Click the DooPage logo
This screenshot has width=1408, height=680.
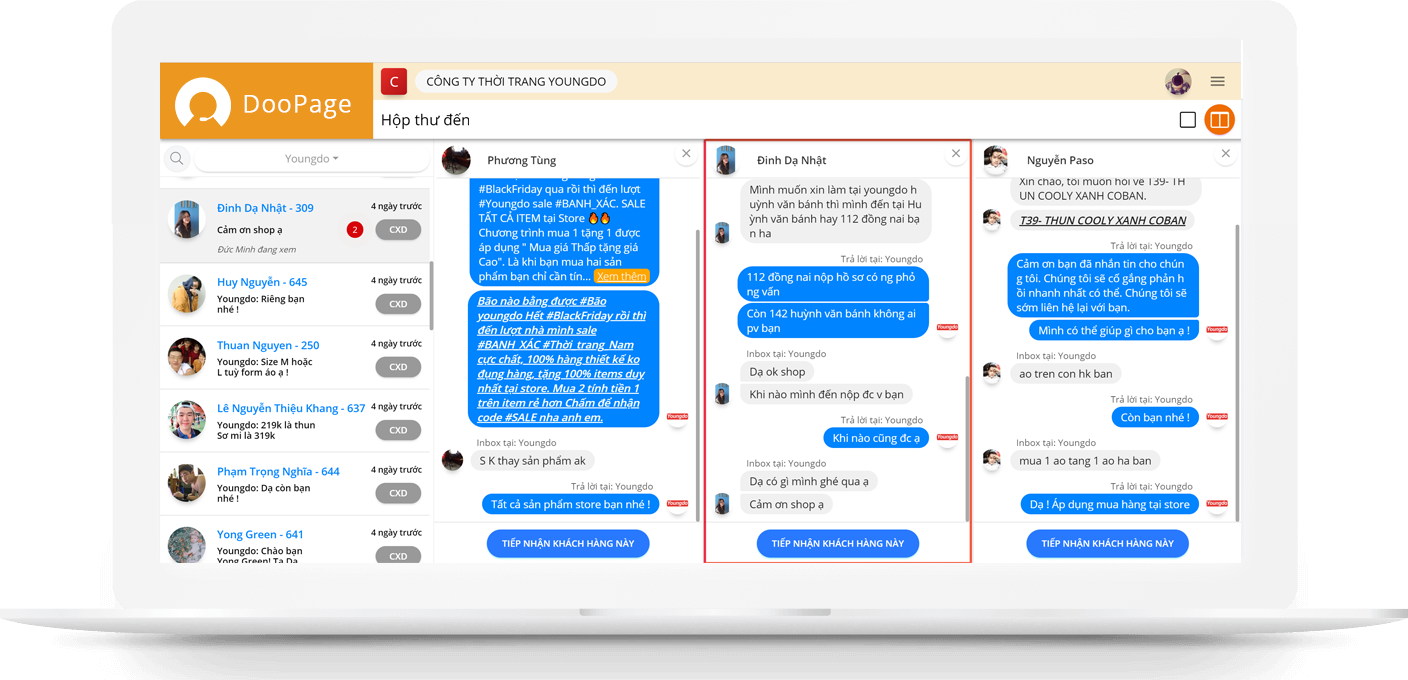point(264,103)
